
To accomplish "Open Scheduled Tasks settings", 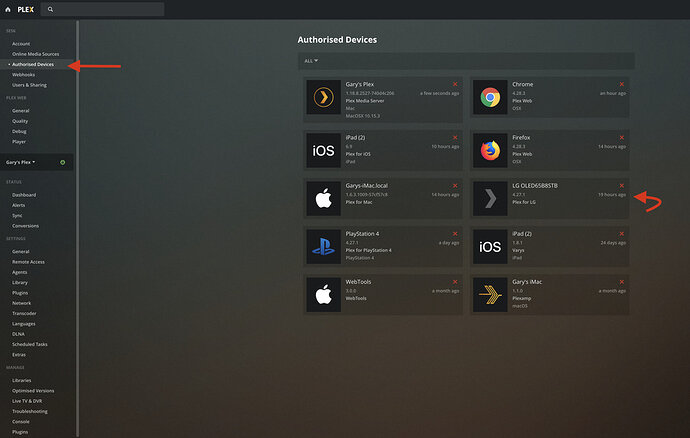I will tap(30, 344).
